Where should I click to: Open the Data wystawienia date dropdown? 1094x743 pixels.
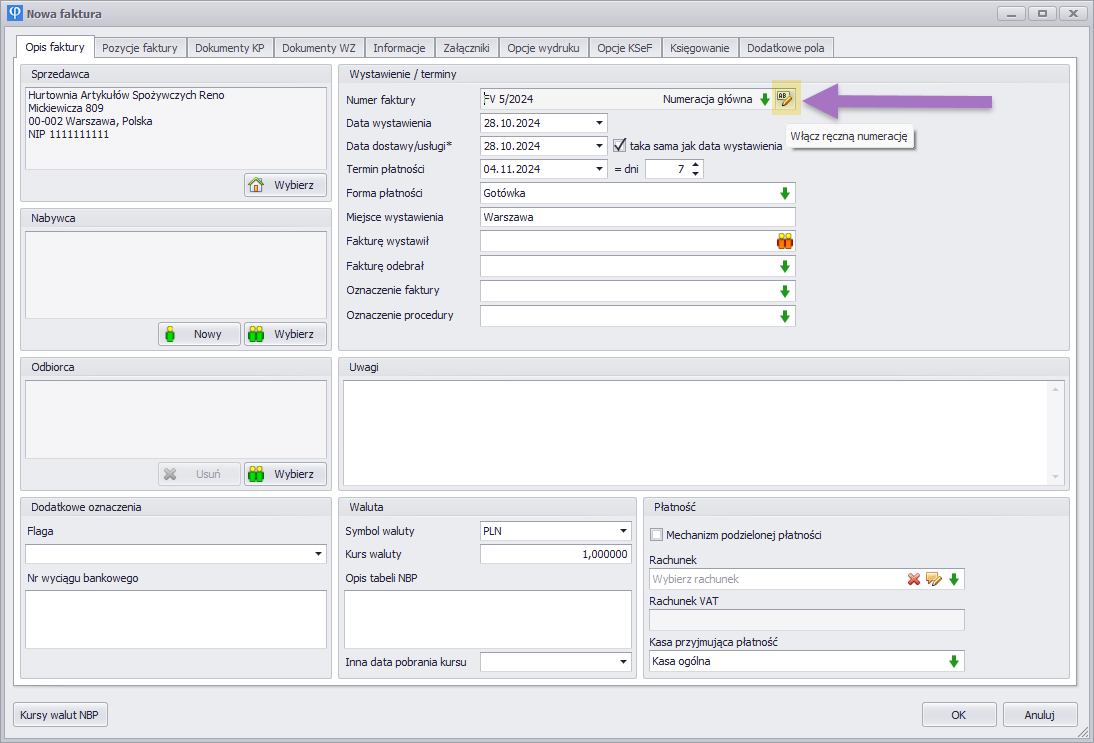[600, 123]
